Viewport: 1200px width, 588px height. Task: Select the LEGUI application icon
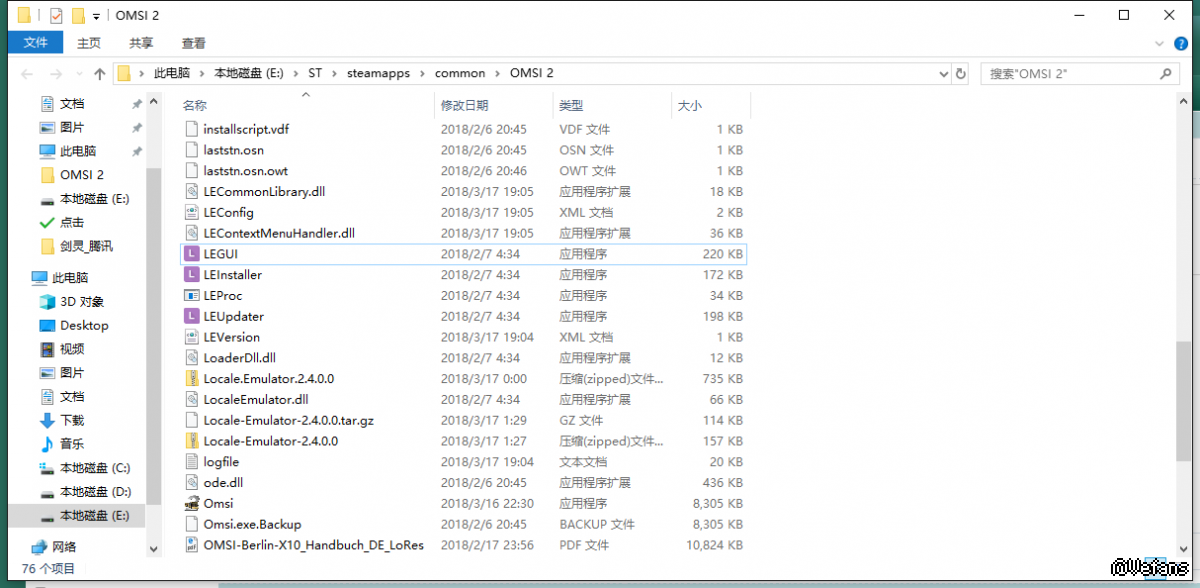pos(194,254)
